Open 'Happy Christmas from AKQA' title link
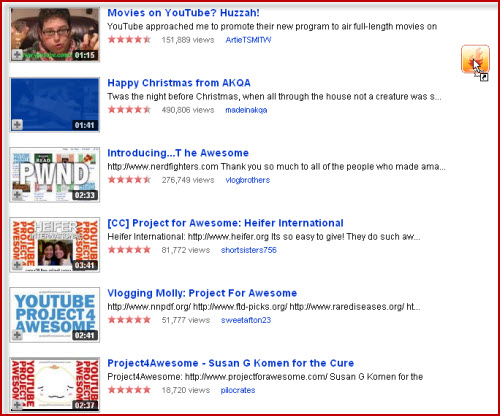 179,83
